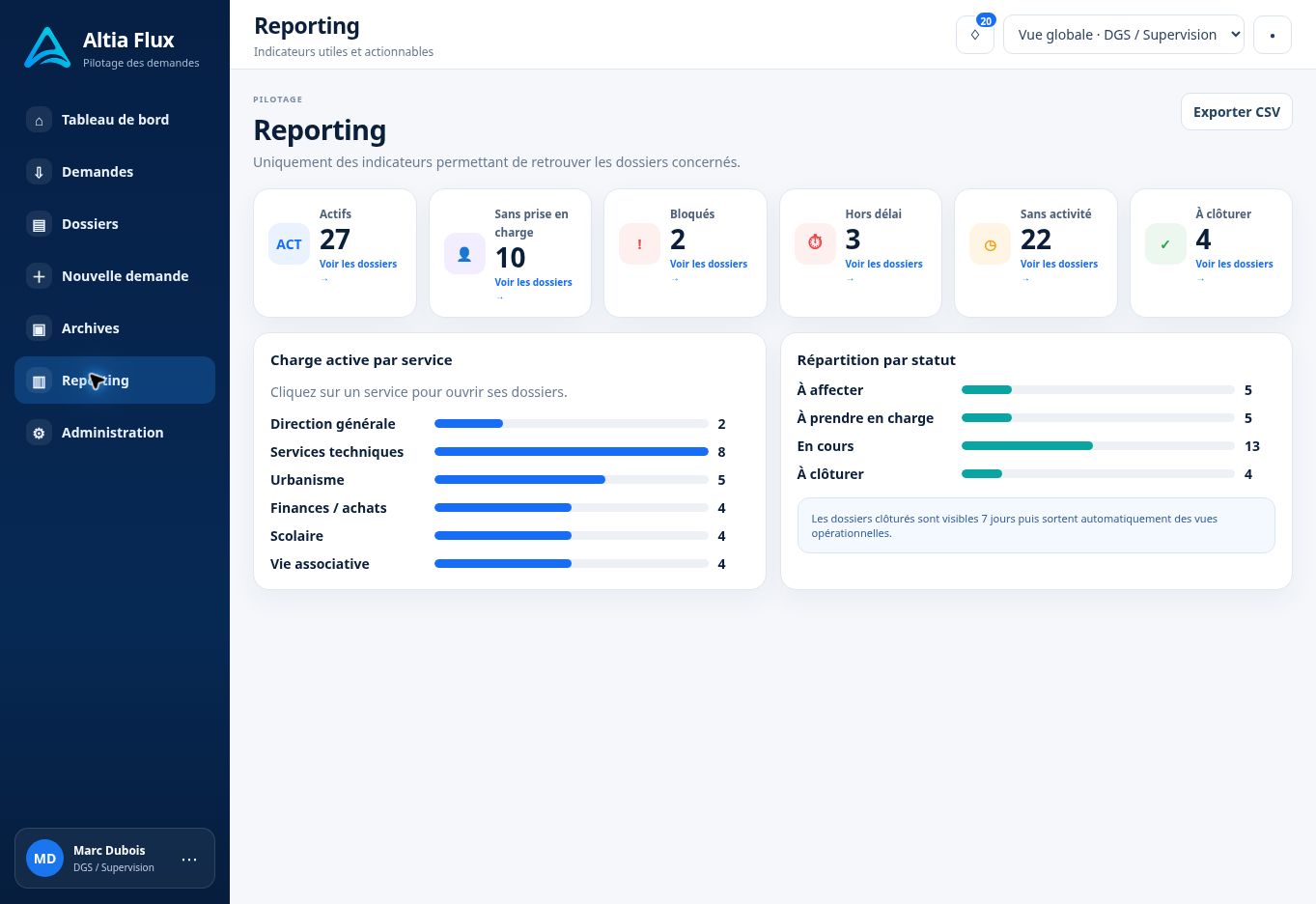Click the À clôturer bar in Répartition par statut
The width and height of the screenshot is (1316, 904).
[1098, 474]
